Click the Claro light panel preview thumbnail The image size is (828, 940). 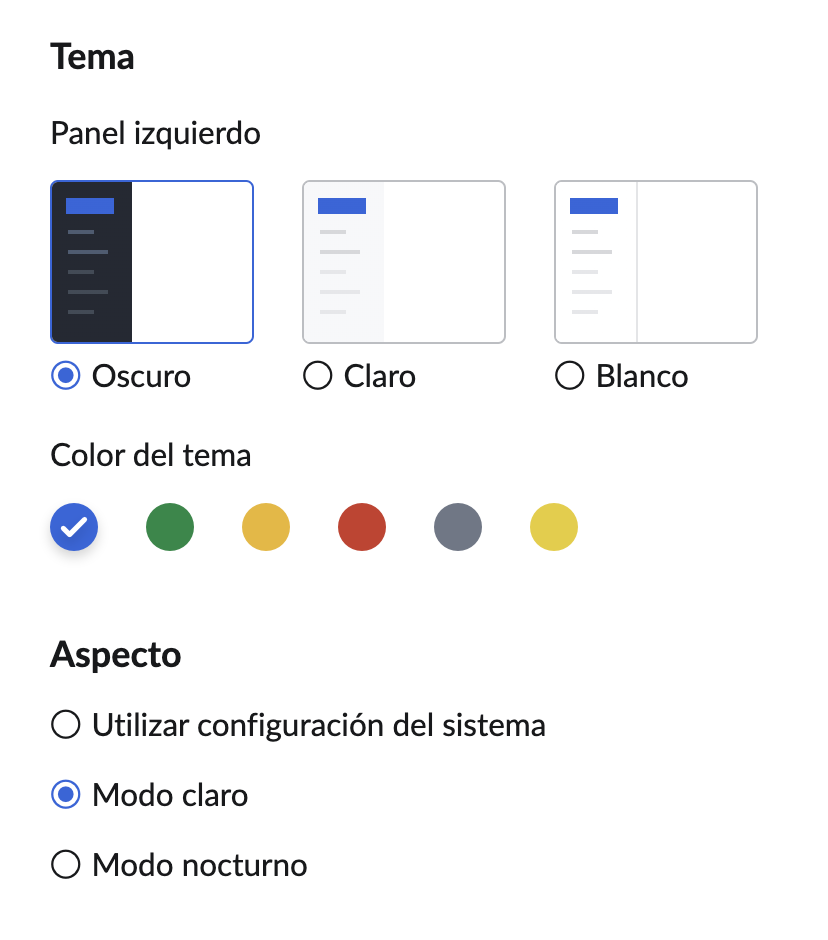click(404, 262)
